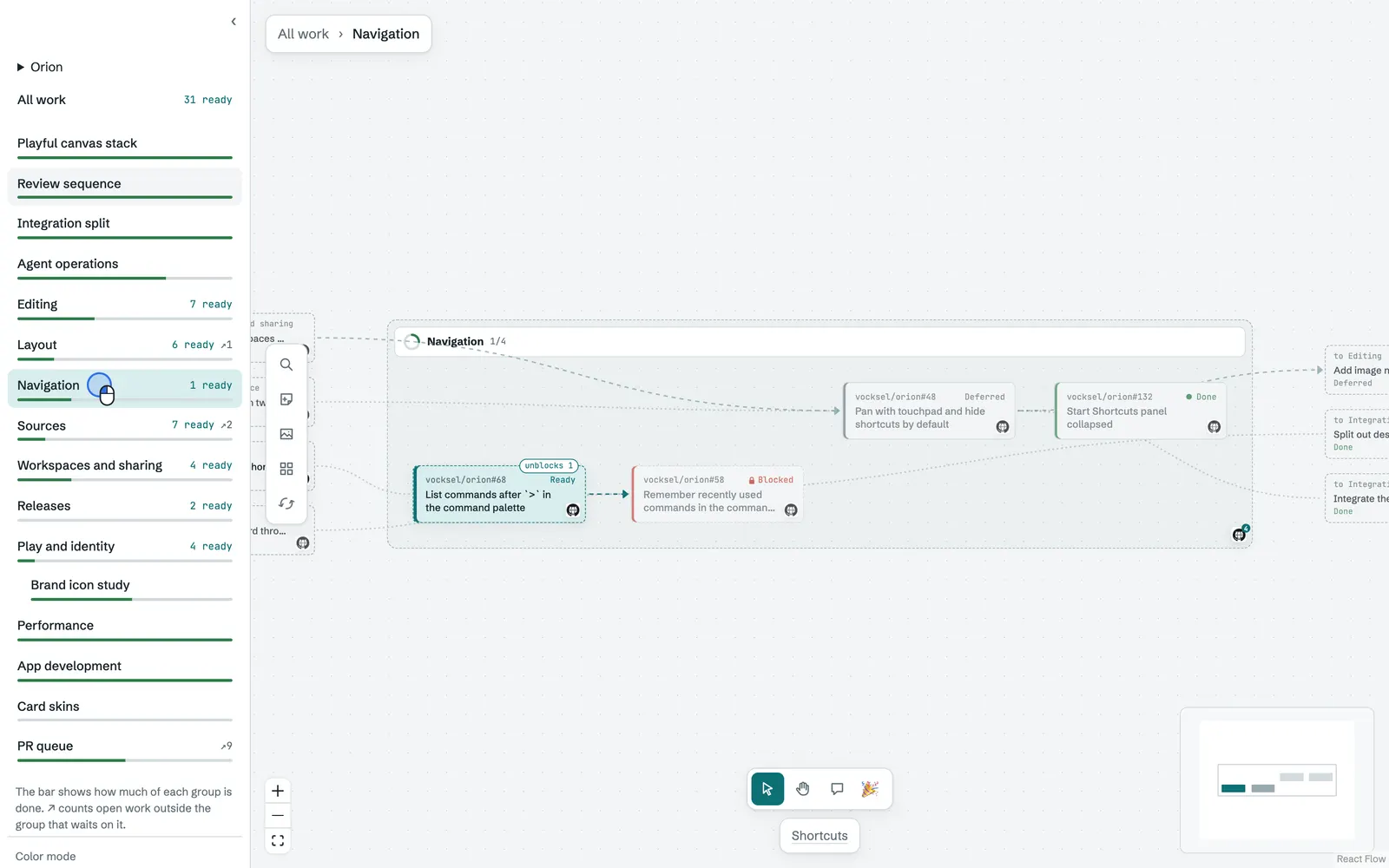This screenshot has width=1389, height=868.
Task: Click the refresh sync arrows icon
Action: point(286,503)
